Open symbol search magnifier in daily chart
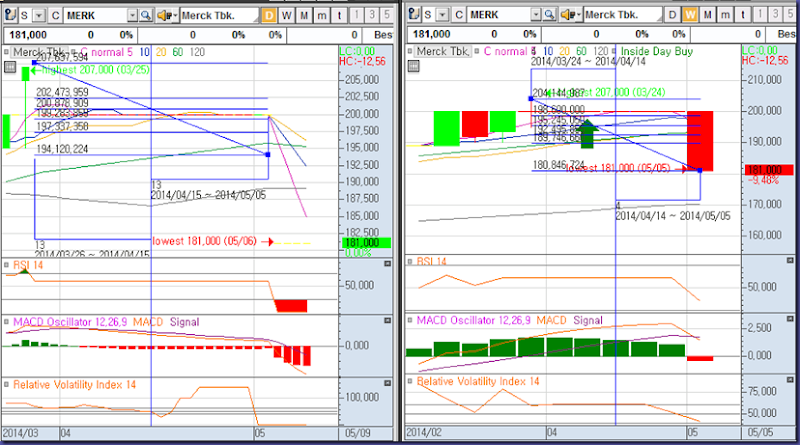 pos(145,15)
